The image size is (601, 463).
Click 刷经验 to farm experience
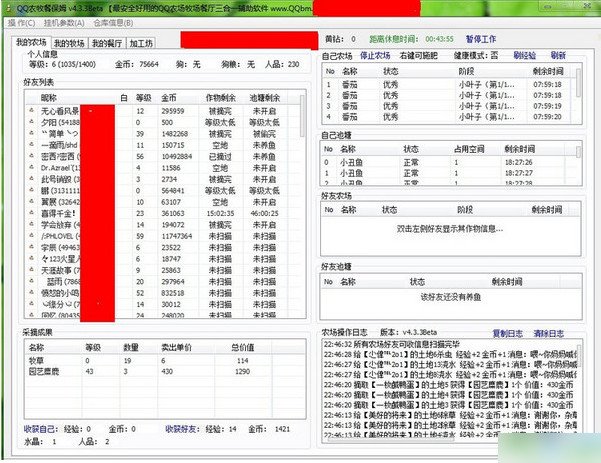(x=524, y=56)
